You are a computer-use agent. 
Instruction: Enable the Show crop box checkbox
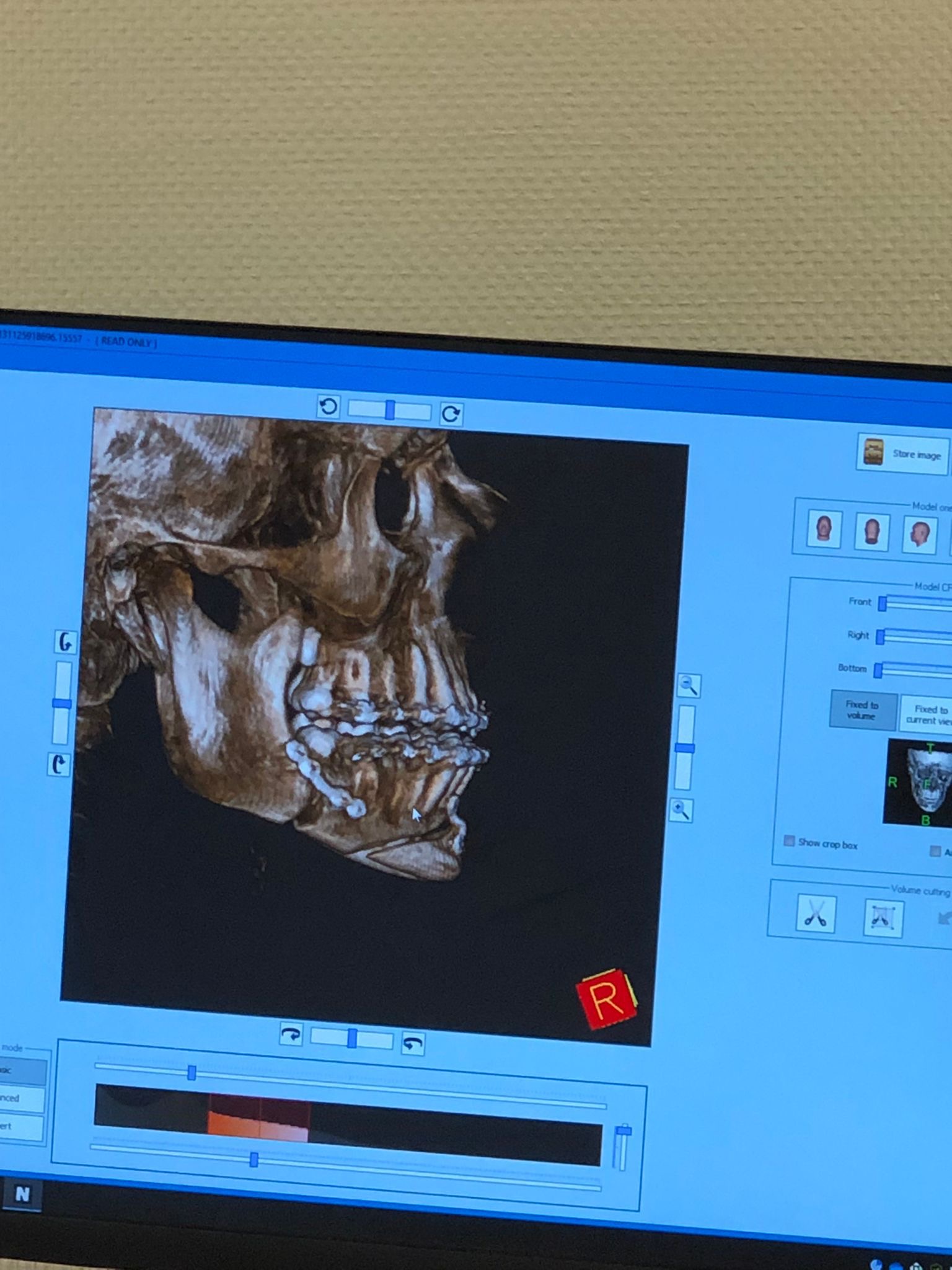[789, 841]
